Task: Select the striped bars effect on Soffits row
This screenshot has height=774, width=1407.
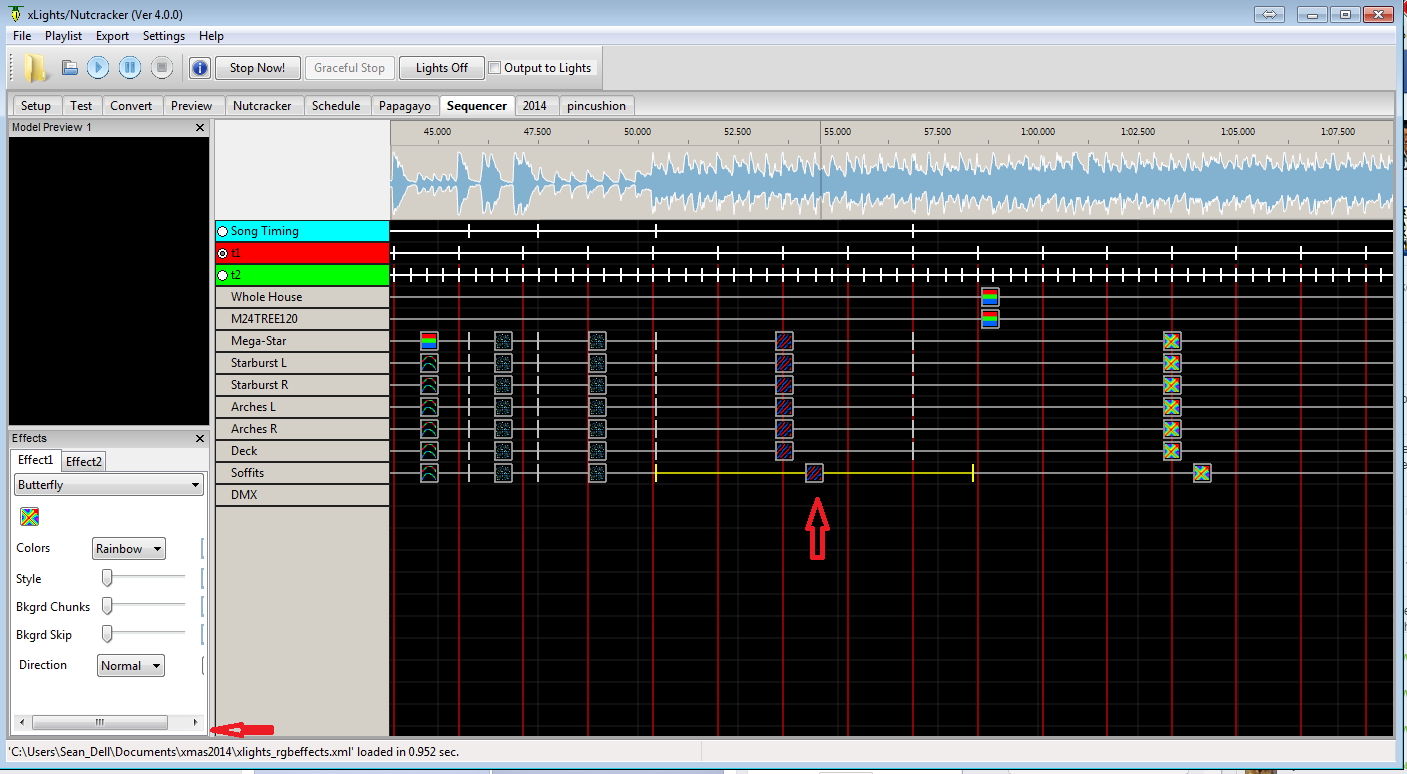Action: (x=815, y=473)
